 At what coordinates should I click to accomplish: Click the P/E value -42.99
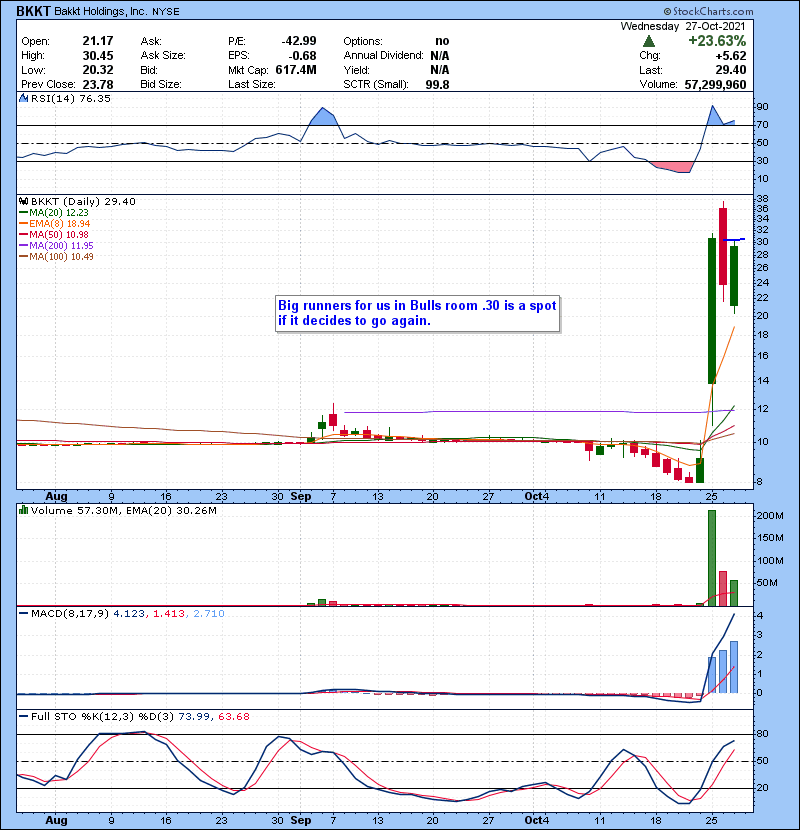299,41
